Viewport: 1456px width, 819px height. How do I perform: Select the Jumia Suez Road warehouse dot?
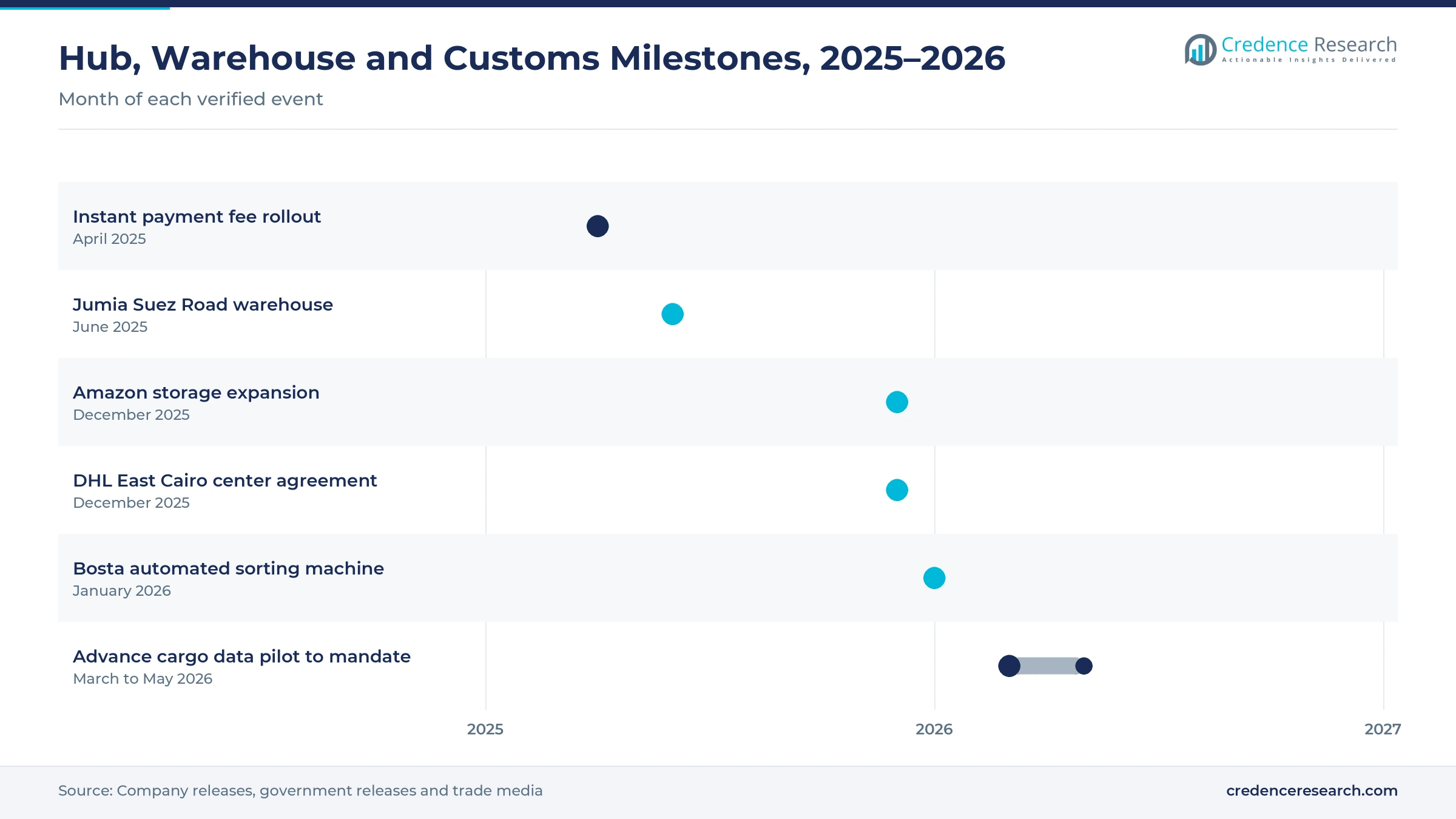(672, 314)
